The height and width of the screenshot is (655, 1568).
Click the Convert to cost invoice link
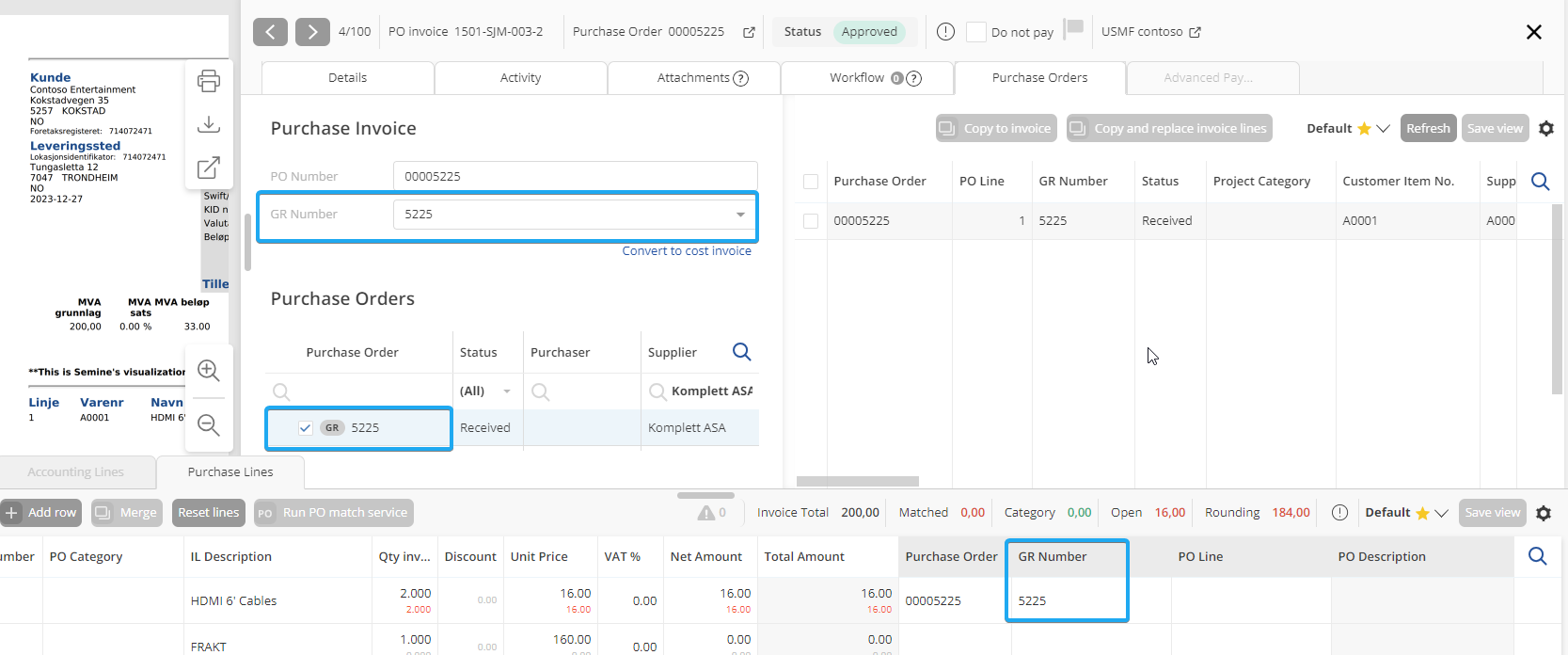click(687, 251)
